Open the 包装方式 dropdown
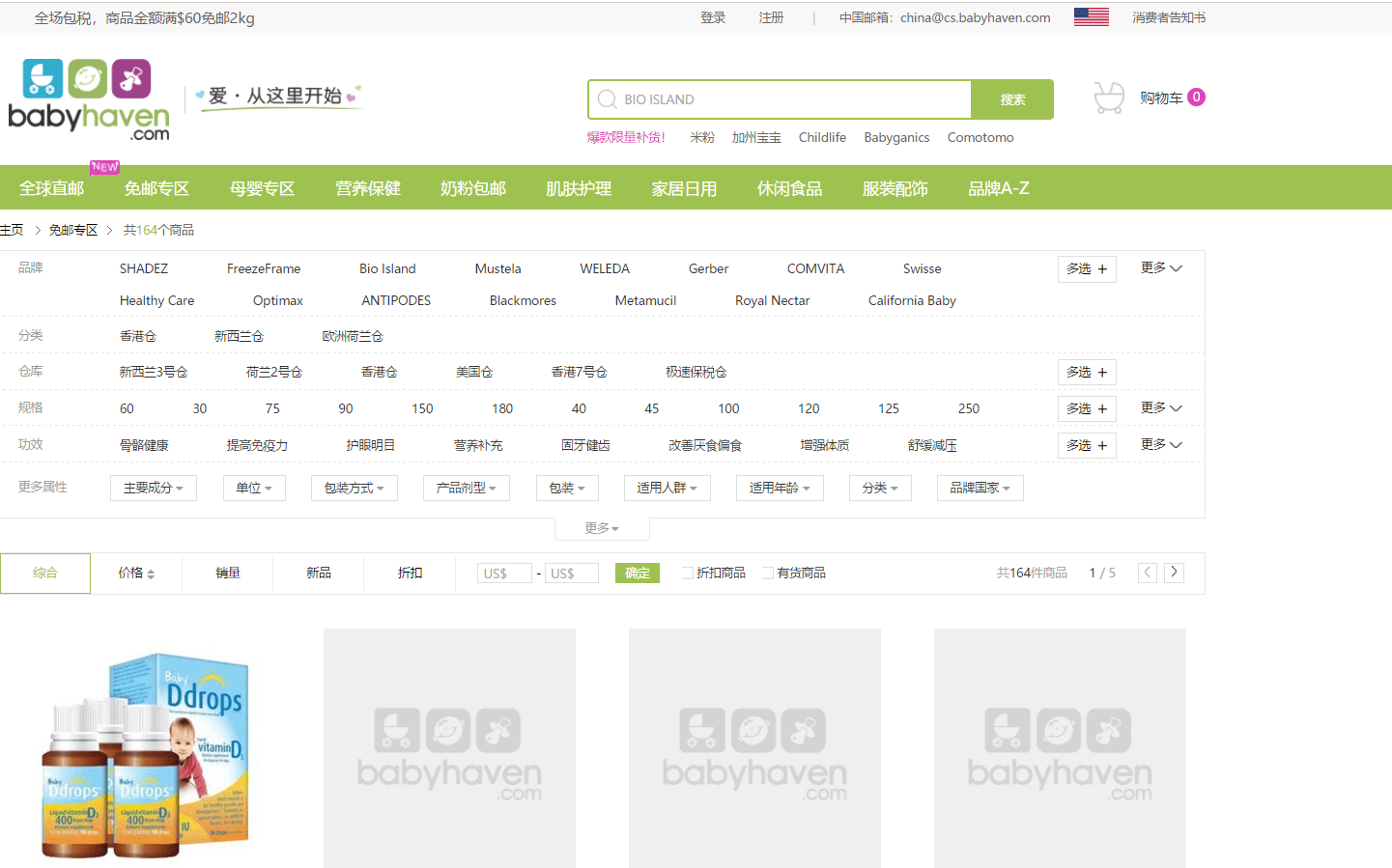1392x868 pixels. pos(355,488)
